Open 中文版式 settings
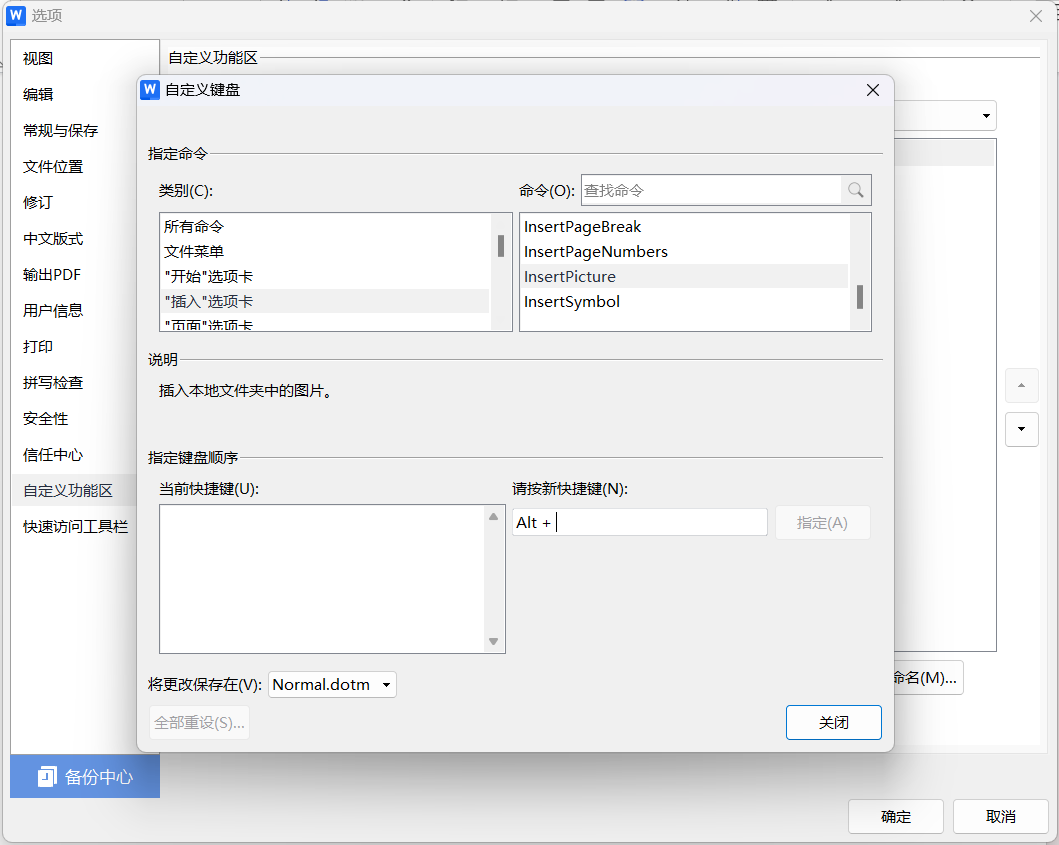The height and width of the screenshot is (845, 1059). (53, 238)
